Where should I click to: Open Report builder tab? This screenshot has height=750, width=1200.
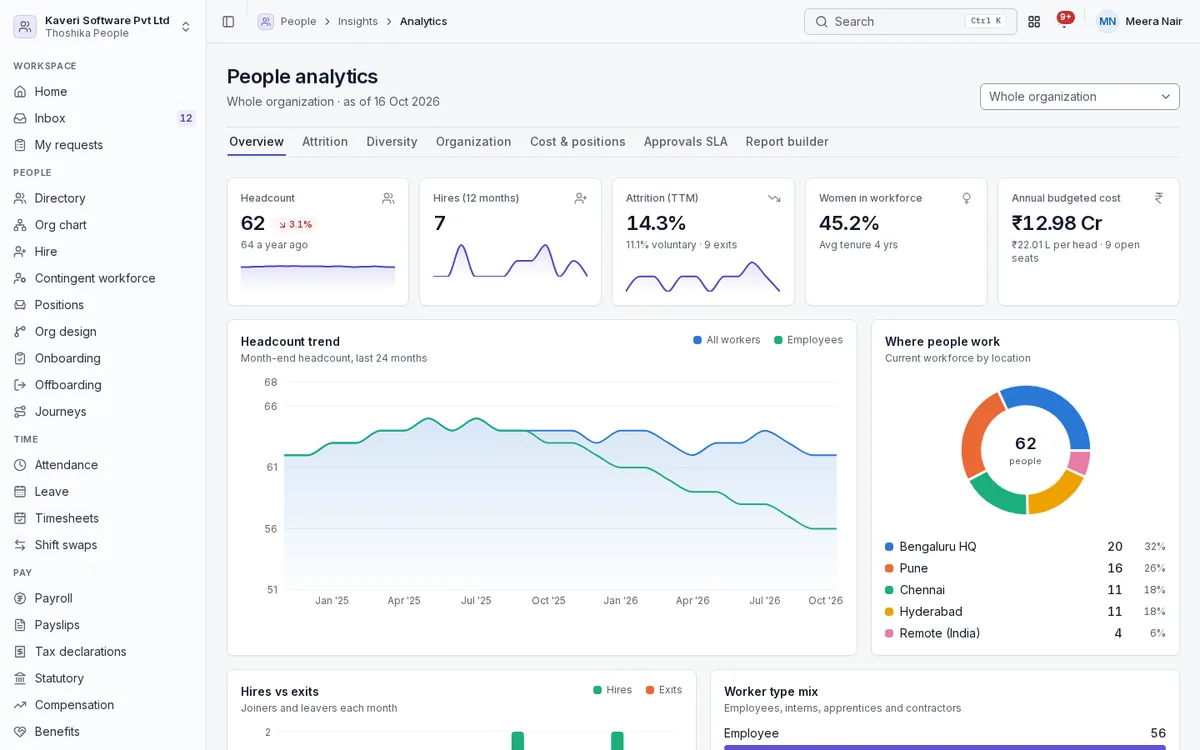pos(787,142)
